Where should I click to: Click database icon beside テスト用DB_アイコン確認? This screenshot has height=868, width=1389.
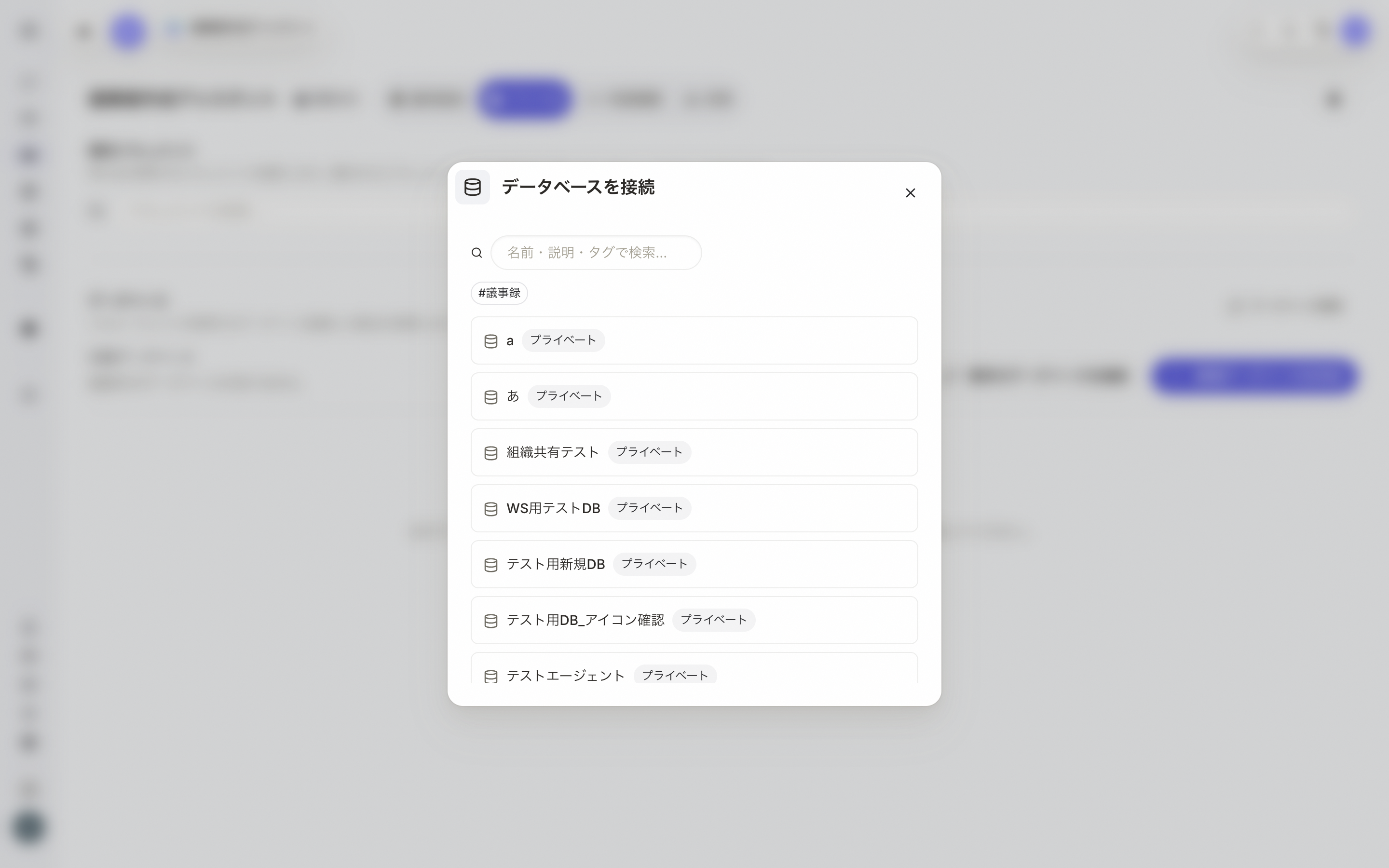point(491,621)
